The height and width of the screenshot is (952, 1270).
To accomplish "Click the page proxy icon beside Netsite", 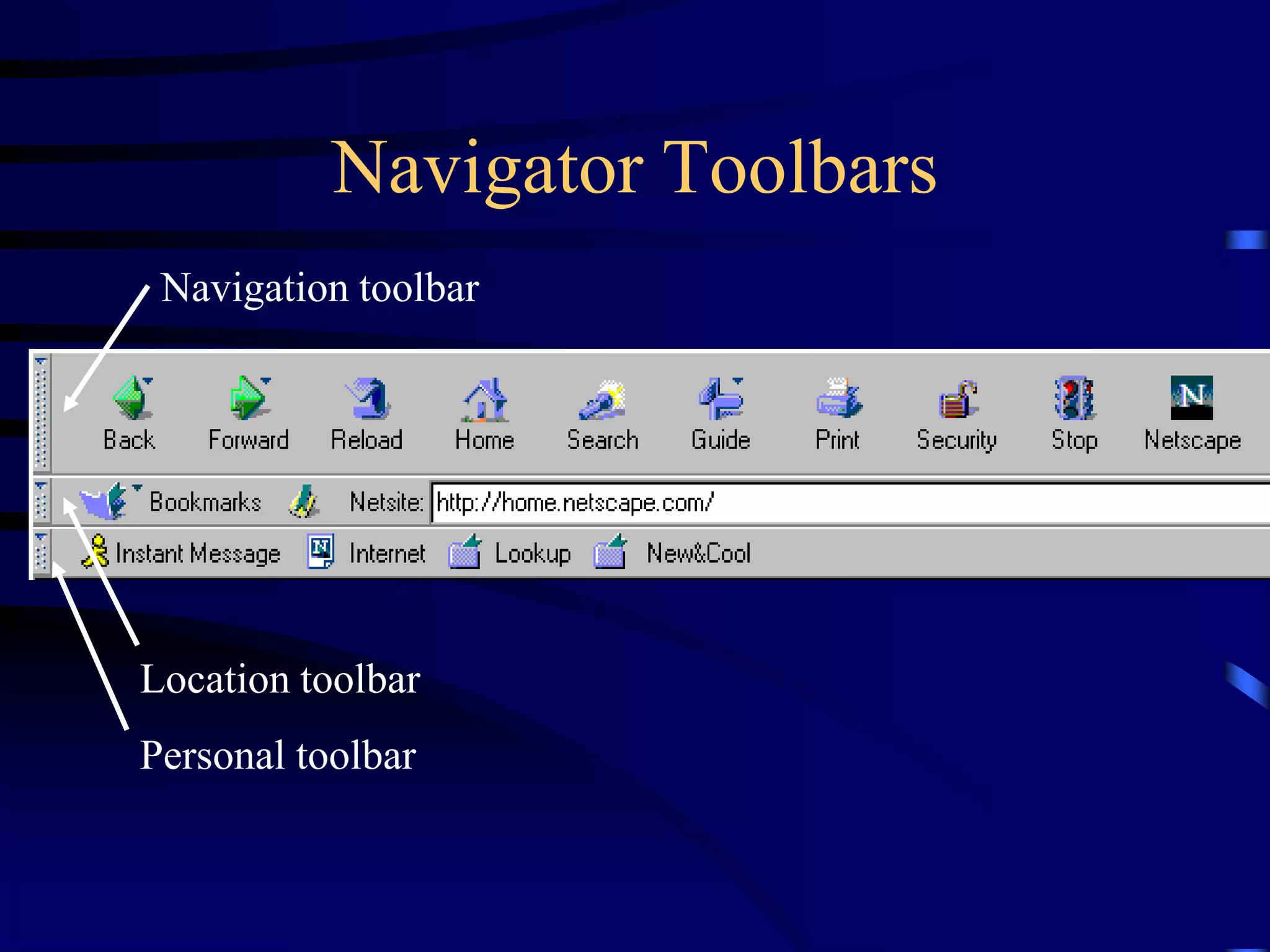I will [304, 501].
